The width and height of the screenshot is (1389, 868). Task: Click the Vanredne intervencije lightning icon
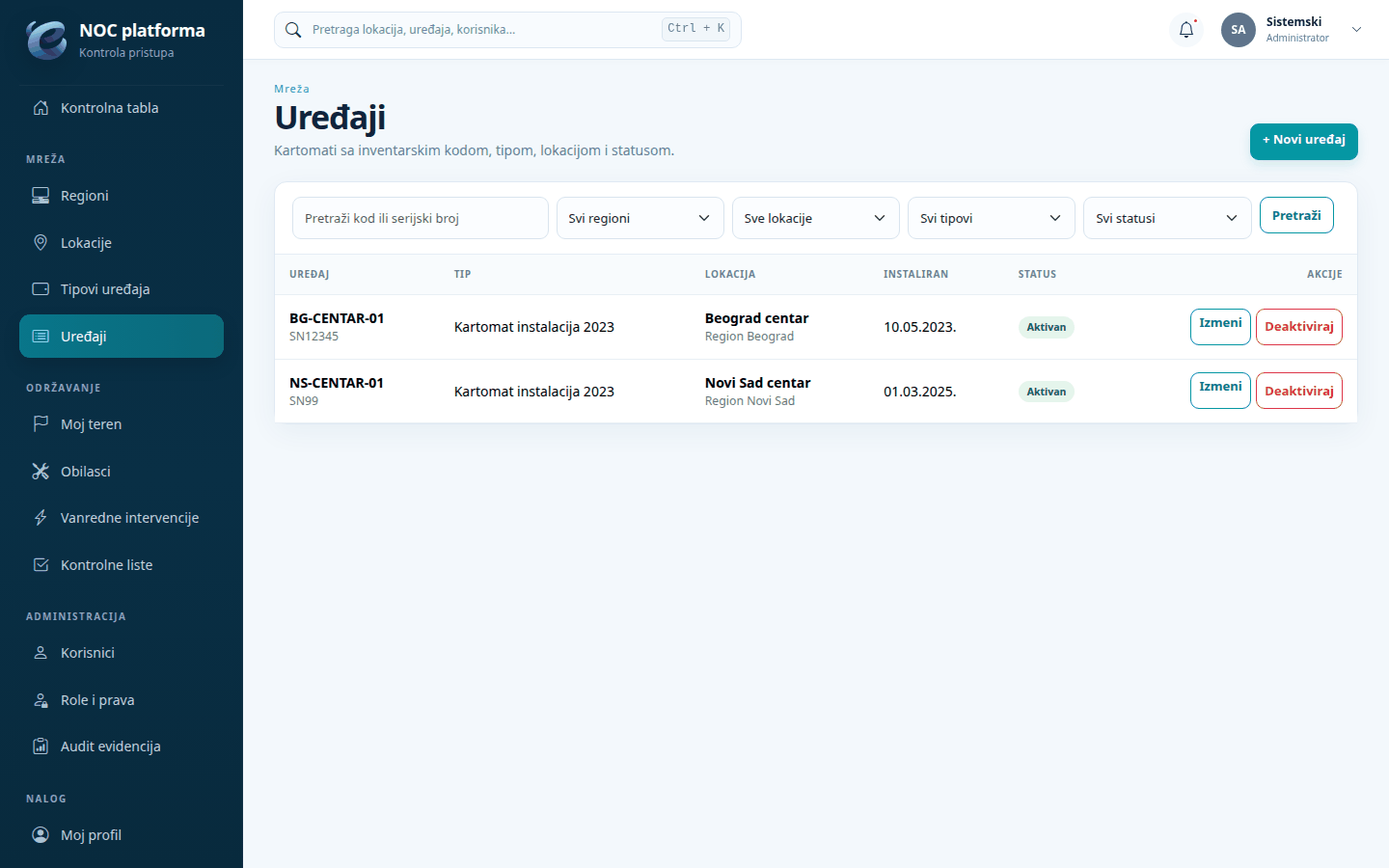[41, 518]
